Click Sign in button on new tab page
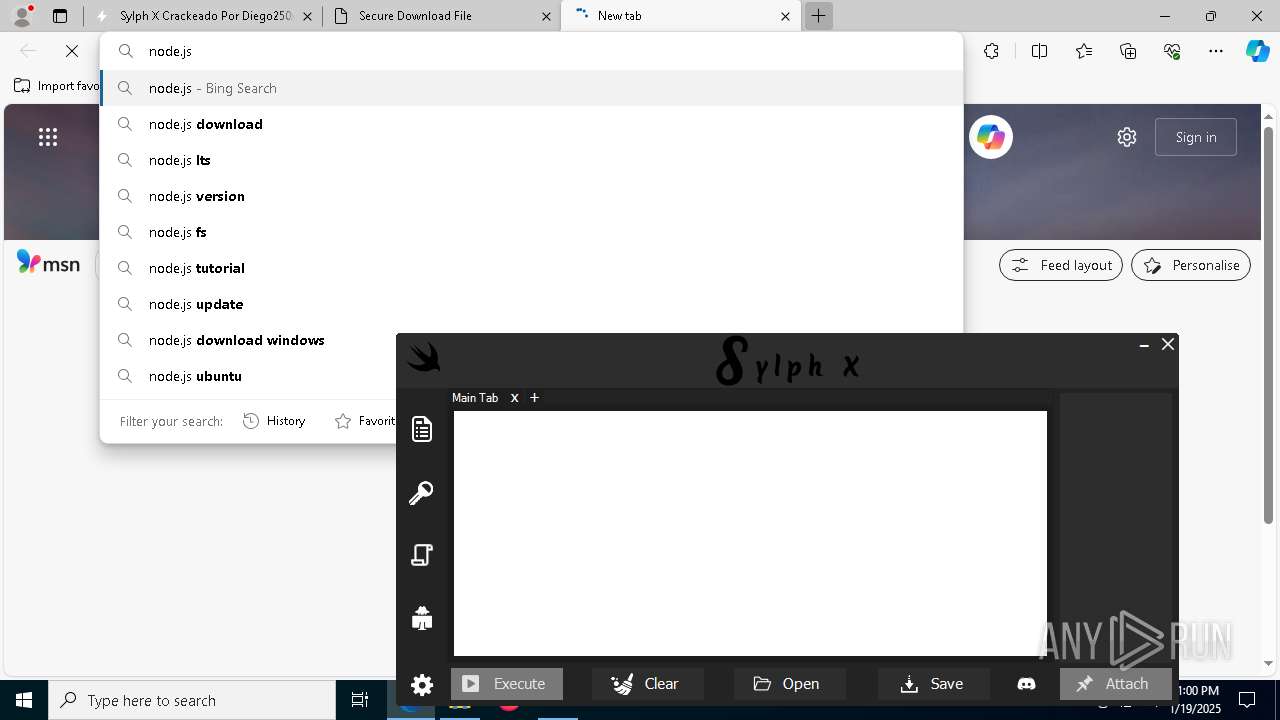The image size is (1280, 720). coord(1196,137)
